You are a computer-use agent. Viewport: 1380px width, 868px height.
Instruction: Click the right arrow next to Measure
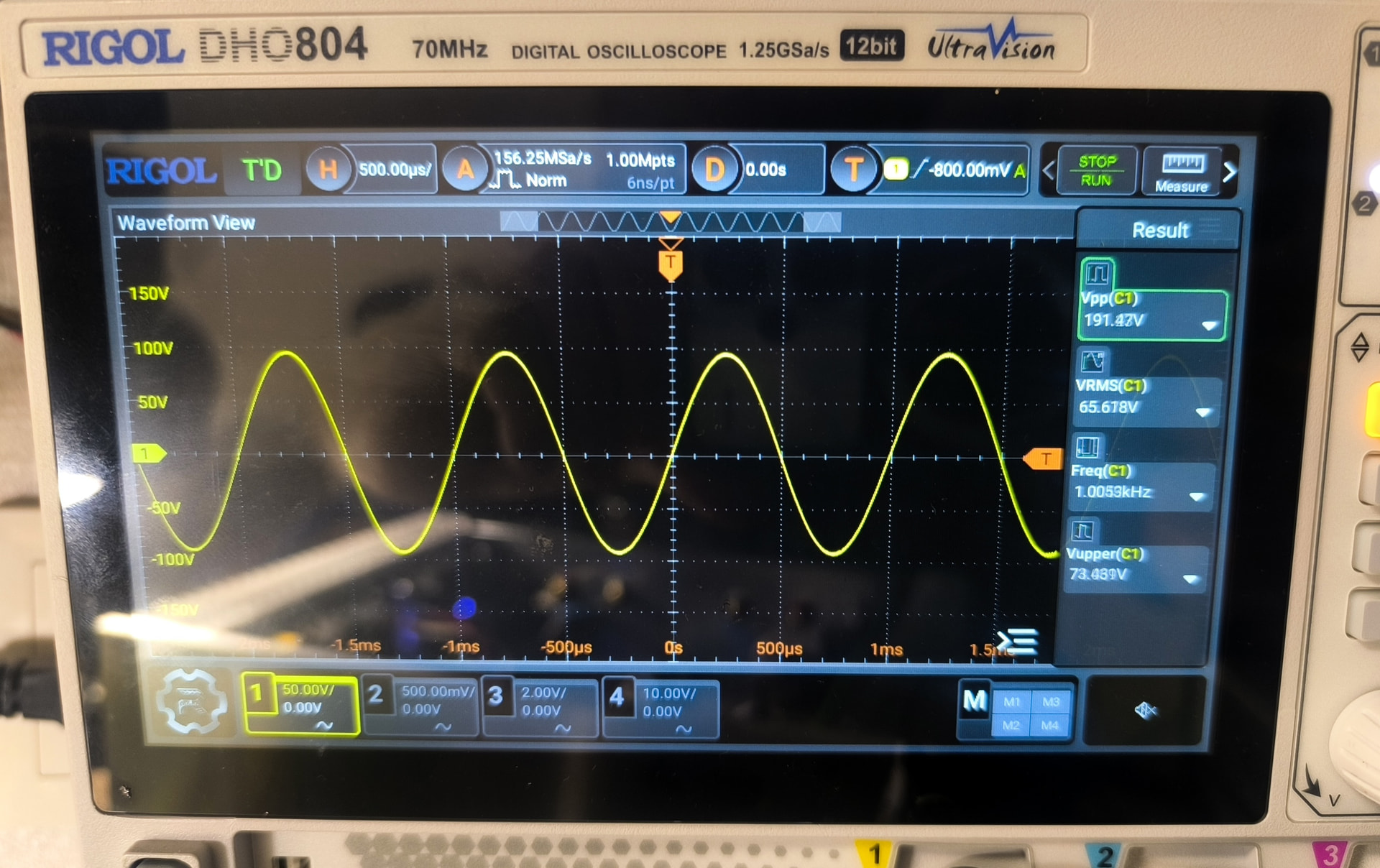1230,172
